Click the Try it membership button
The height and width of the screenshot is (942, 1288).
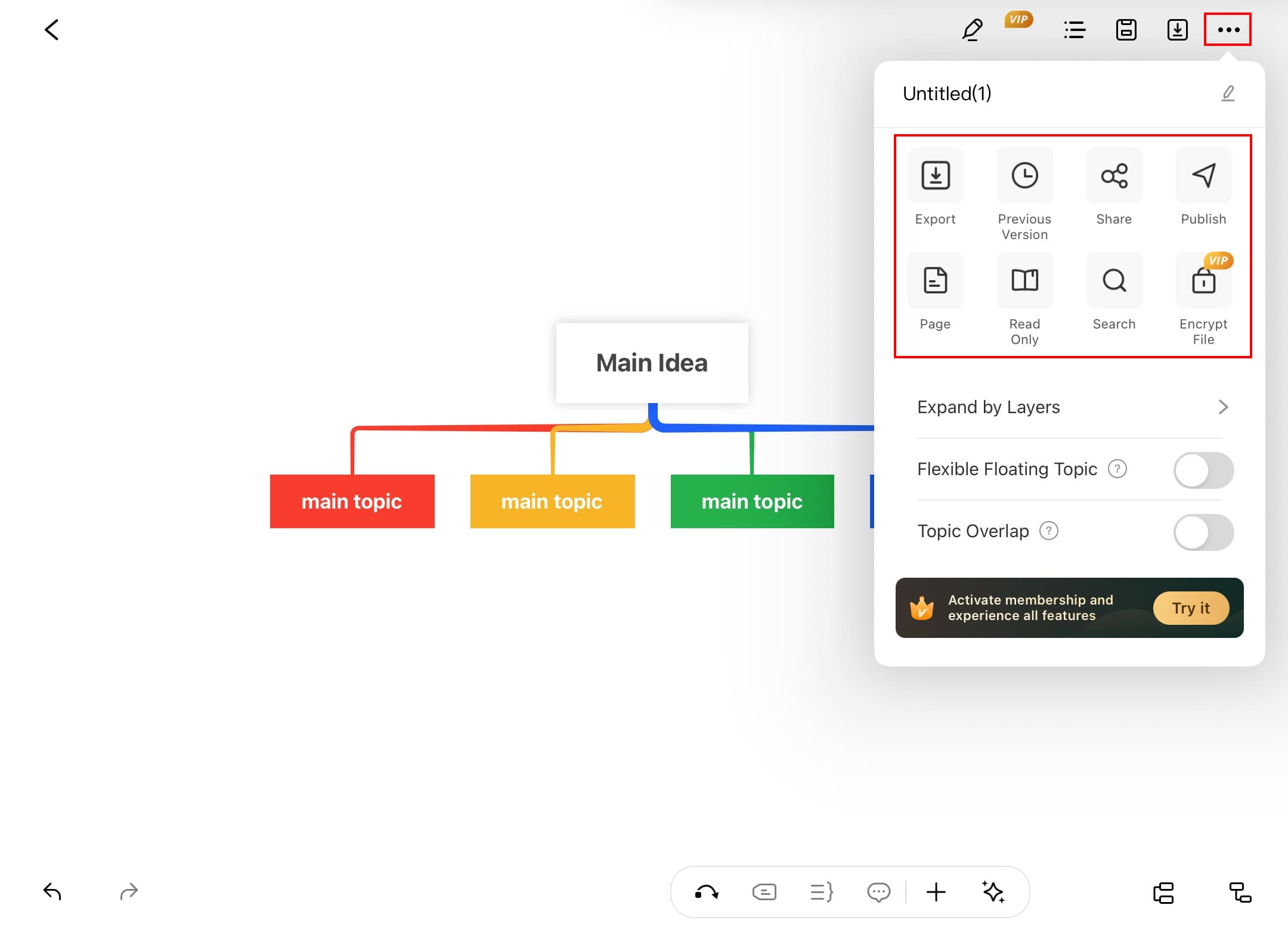(1191, 608)
